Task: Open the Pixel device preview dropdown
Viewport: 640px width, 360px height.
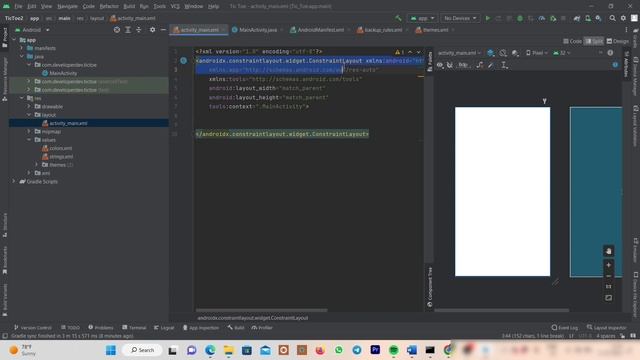Action: point(537,53)
